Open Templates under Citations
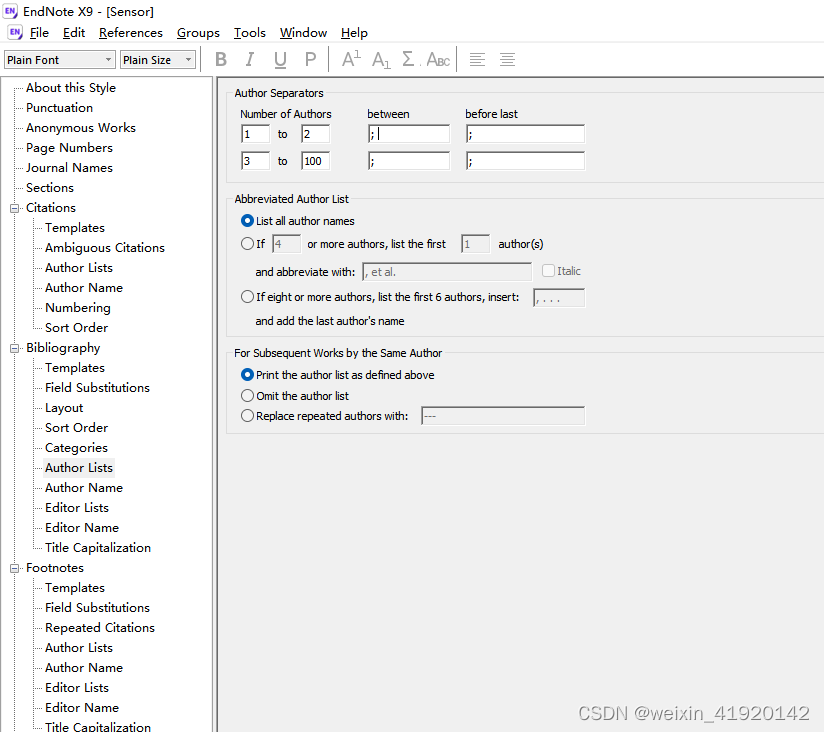The width and height of the screenshot is (824, 732). pos(75,228)
